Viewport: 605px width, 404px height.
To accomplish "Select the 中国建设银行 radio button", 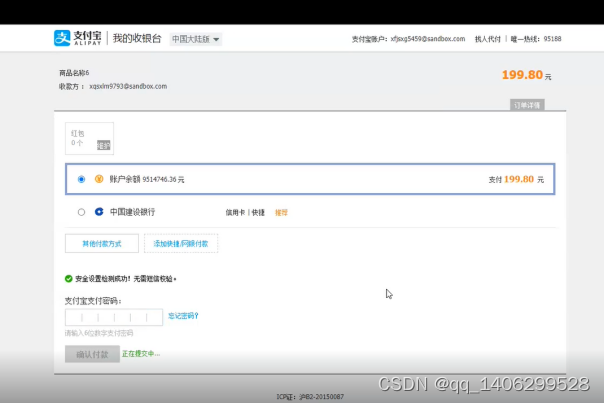I will pos(81,212).
